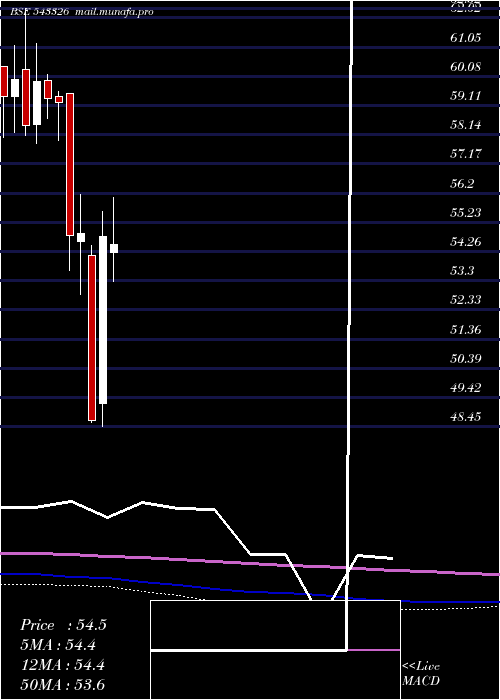The height and width of the screenshot is (700, 500).
Task: Click the large red candlestick dropping to 54.5
Action: [70, 164]
